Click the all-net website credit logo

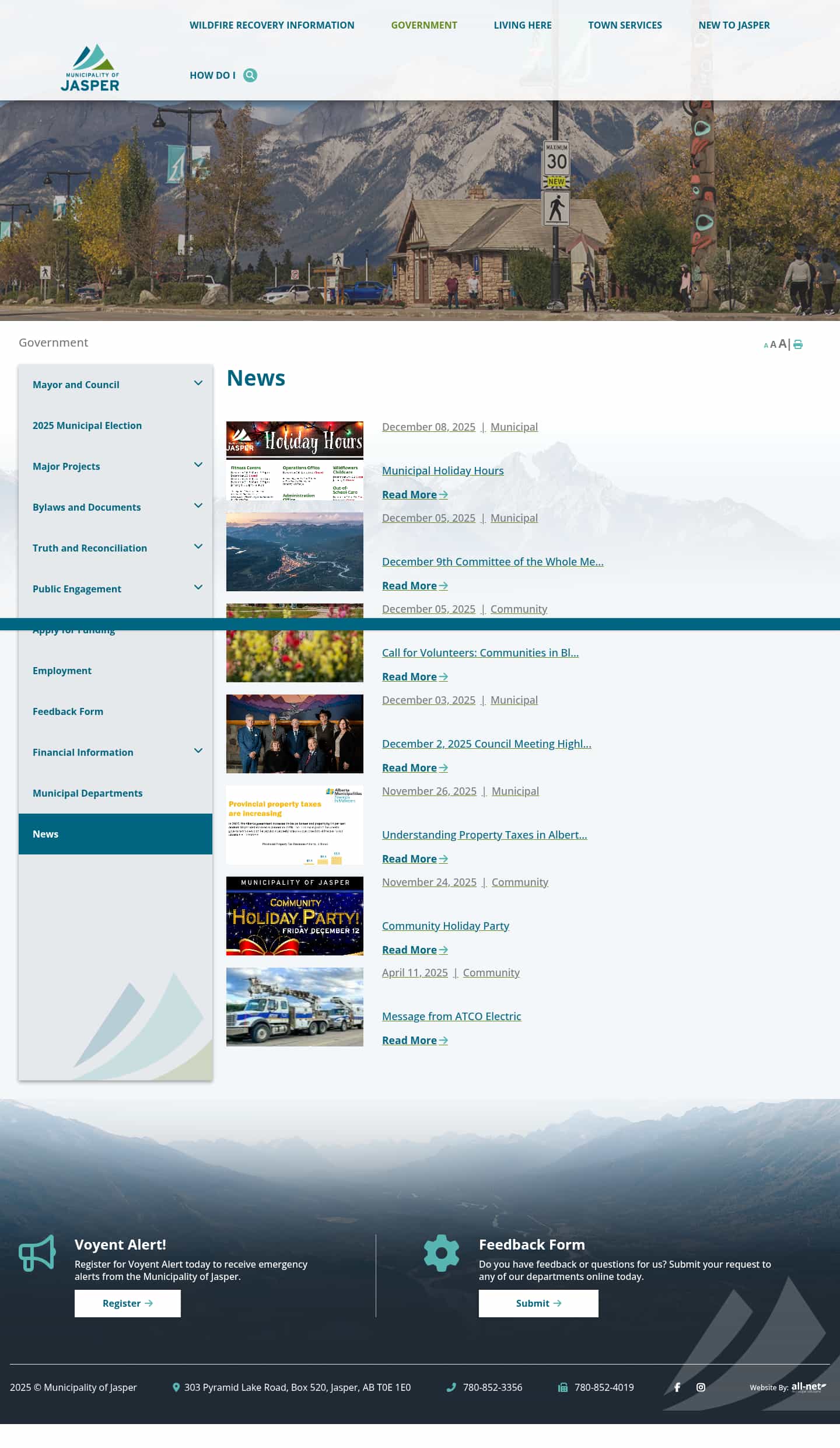coord(808,1387)
